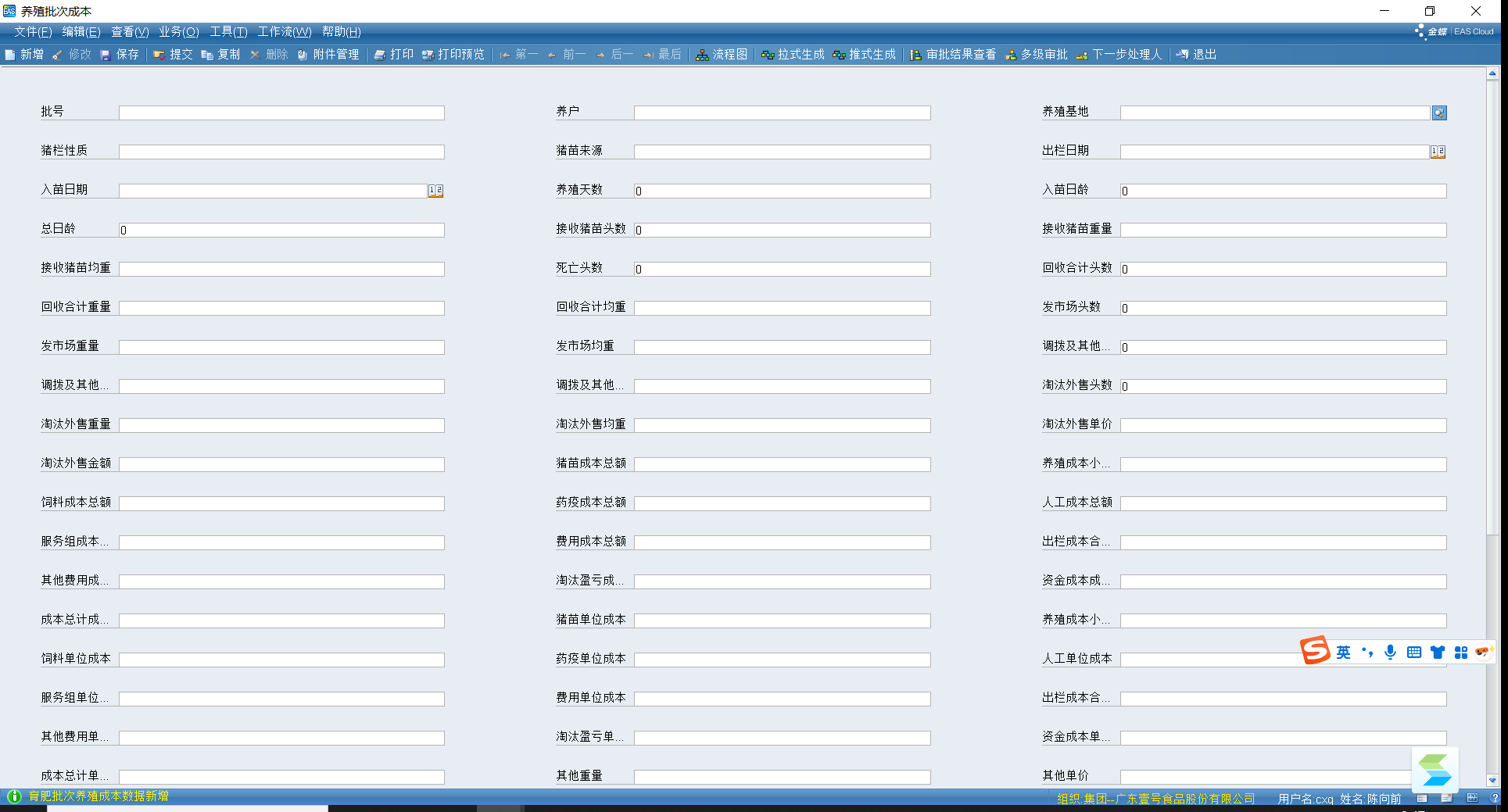Open the 工作流(W) menu
The width and height of the screenshot is (1508, 812).
(285, 32)
